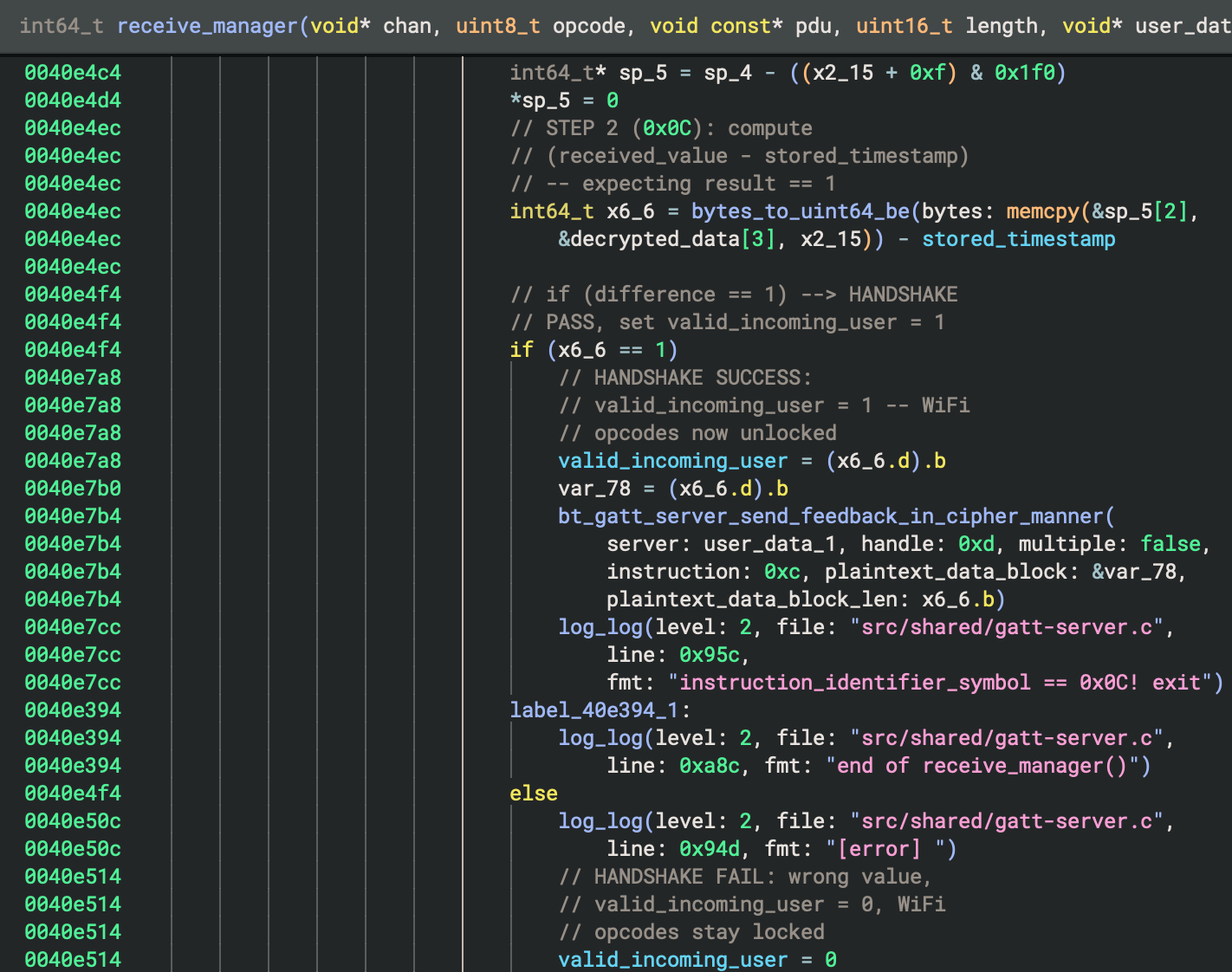Click the address 0040e4f4 beside the else keyword
The height and width of the screenshot is (972, 1232).
pos(73,794)
